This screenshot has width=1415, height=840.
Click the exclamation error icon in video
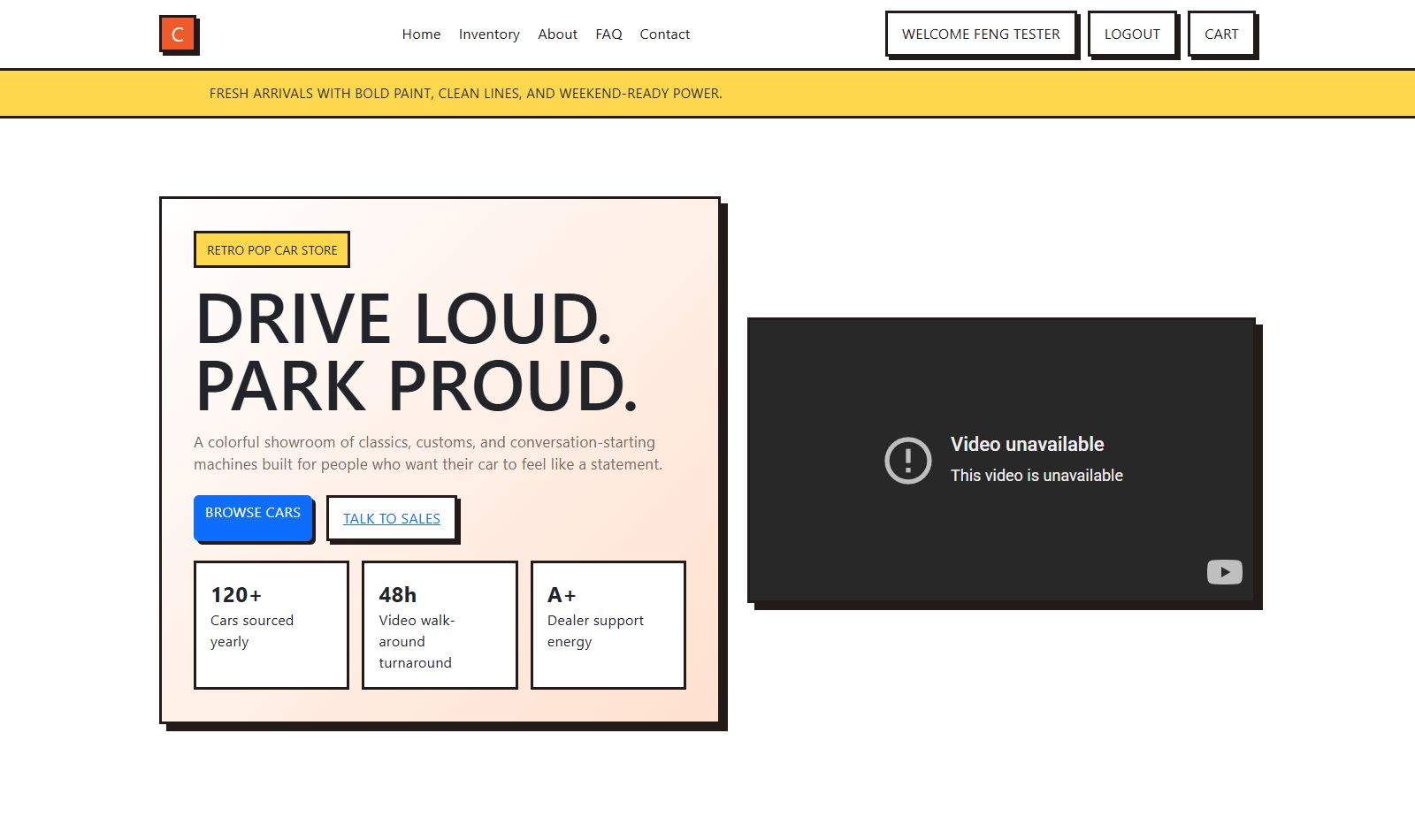907,460
